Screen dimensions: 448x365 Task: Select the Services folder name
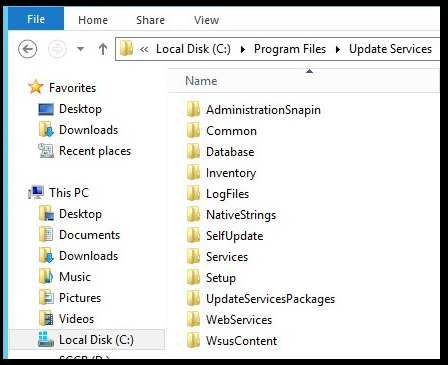(227, 257)
